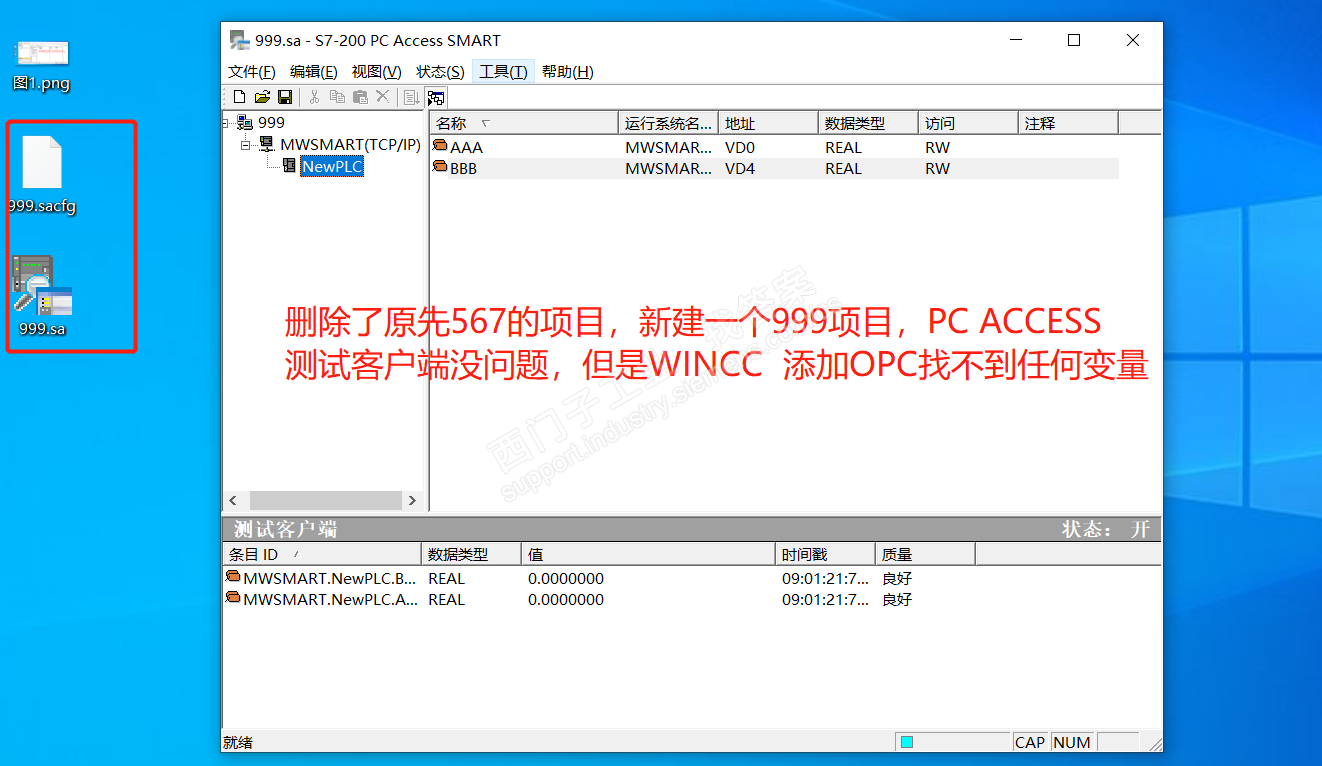This screenshot has width=1322, height=766.
Task: Click the application icon in the title bar
Action: pyautogui.click(x=238, y=41)
